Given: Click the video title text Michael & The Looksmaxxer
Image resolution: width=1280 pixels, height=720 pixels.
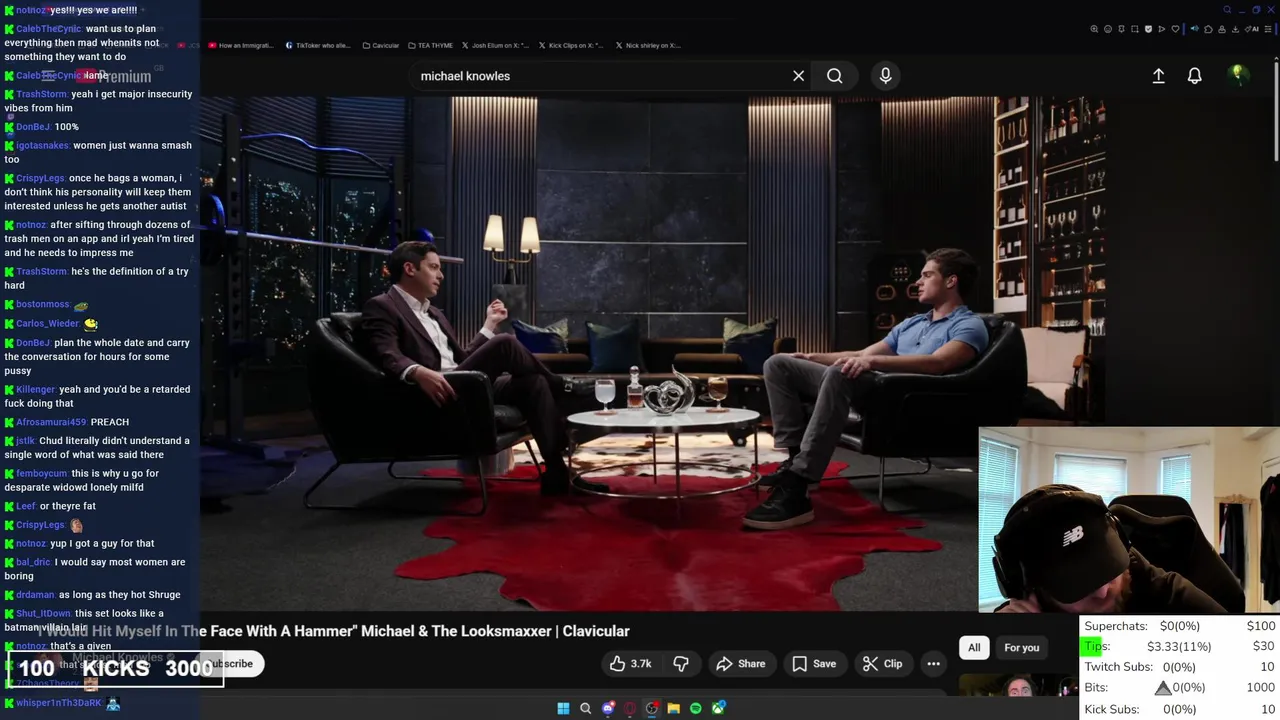Looking at the screenshot, I should [455, 631].
